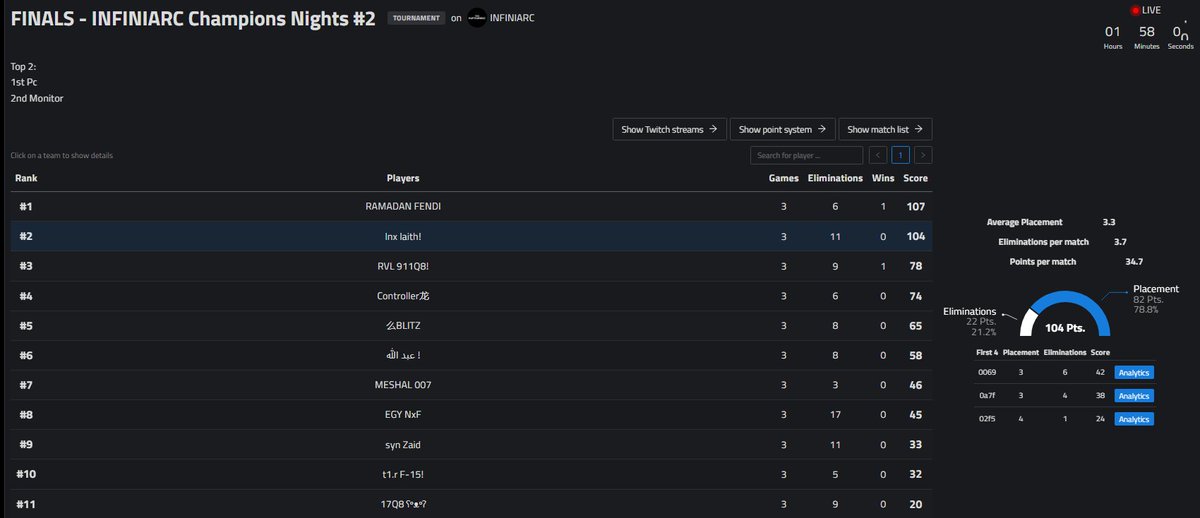Go to next leaderboard page

coord(923,155)
